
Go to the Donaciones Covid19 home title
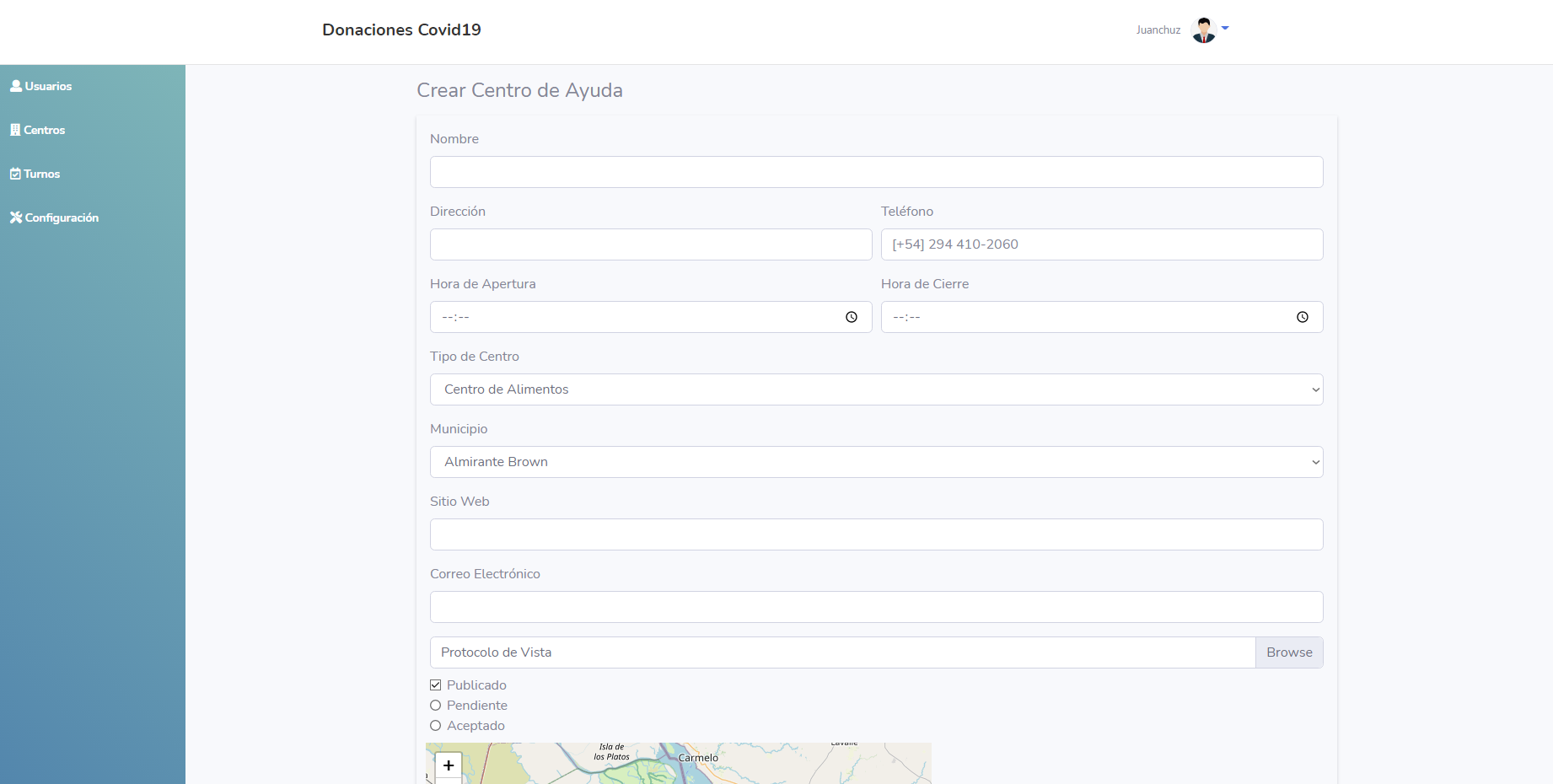pyautogui.click(x=401, y=30)
